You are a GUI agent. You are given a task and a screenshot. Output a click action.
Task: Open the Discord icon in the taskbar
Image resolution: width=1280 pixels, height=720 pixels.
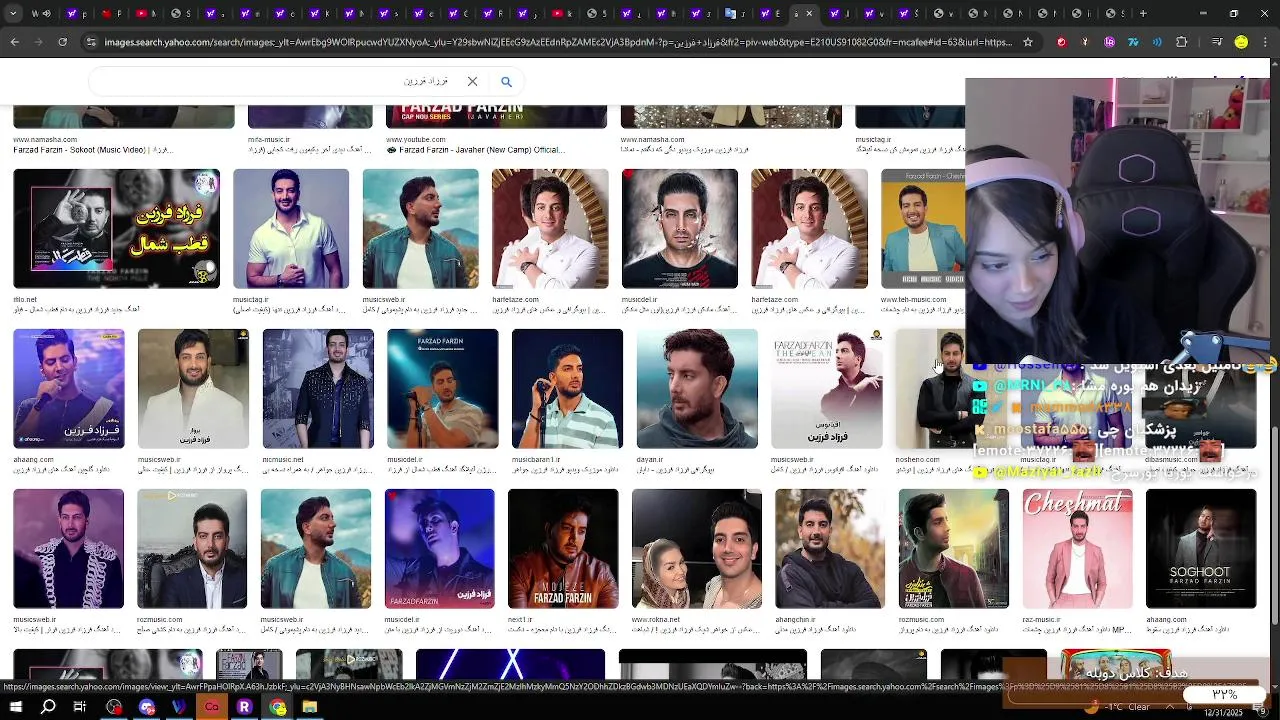(147, 707)
